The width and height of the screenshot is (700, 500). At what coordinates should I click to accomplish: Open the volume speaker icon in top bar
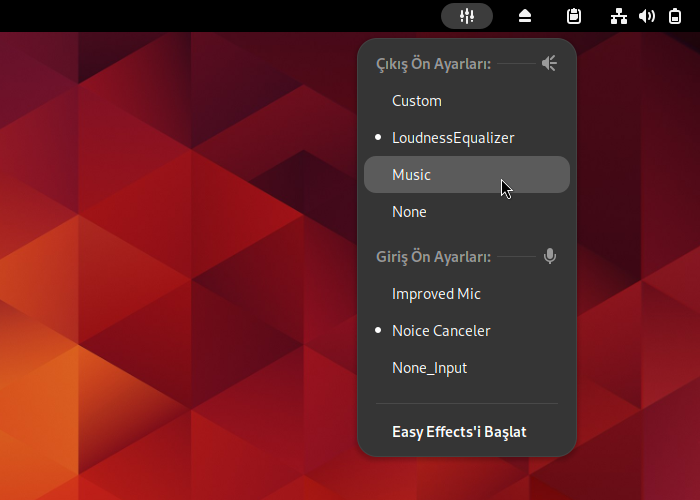(647, 17)
